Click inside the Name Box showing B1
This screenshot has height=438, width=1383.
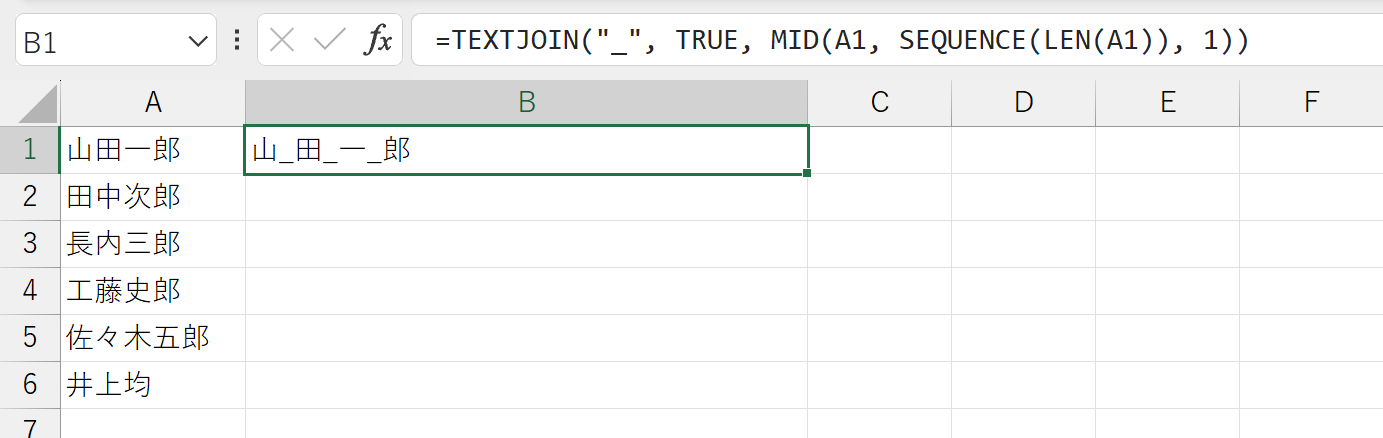click(x=100, y=41)
